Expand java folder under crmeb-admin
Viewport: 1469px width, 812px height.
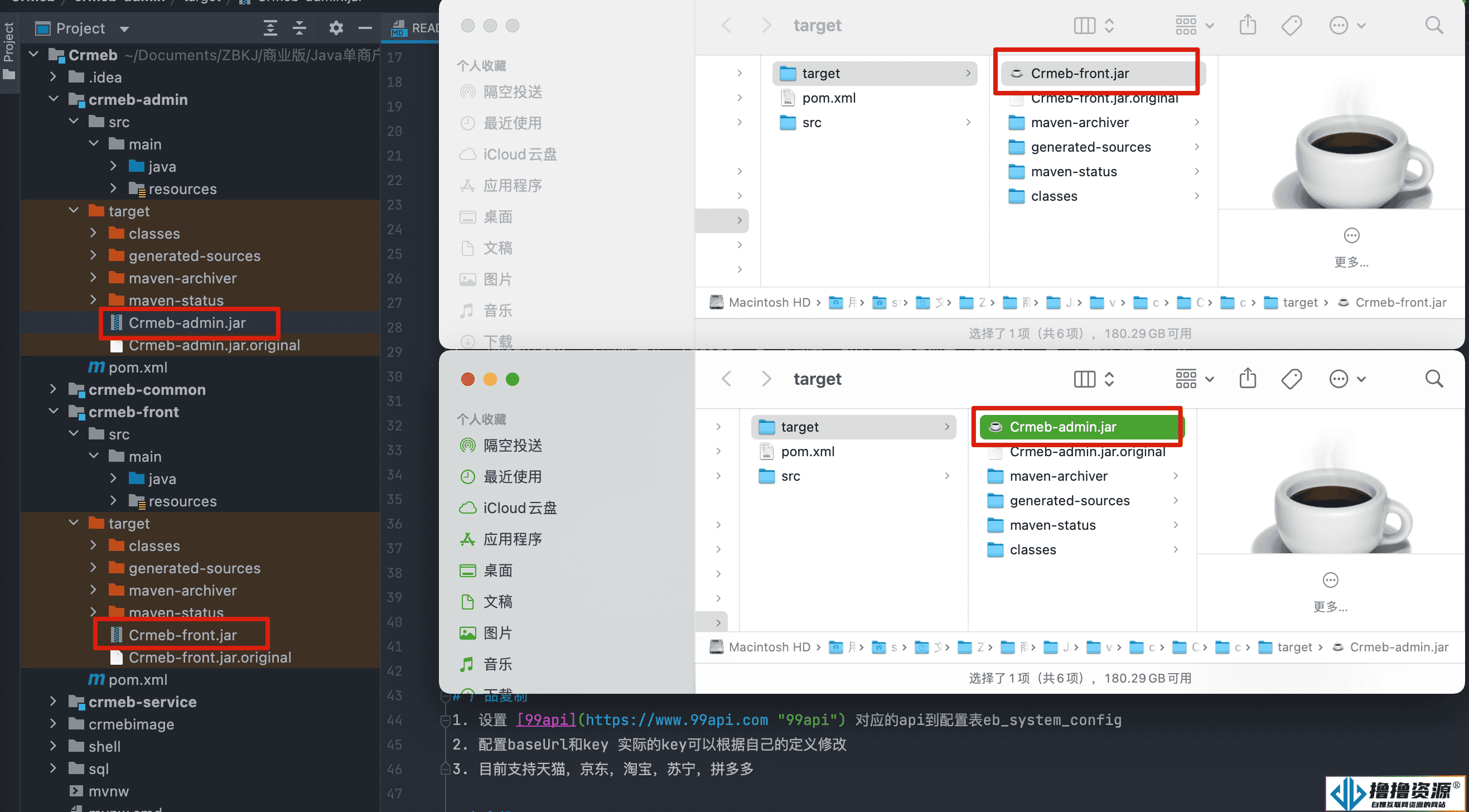(x=113, y=167)
